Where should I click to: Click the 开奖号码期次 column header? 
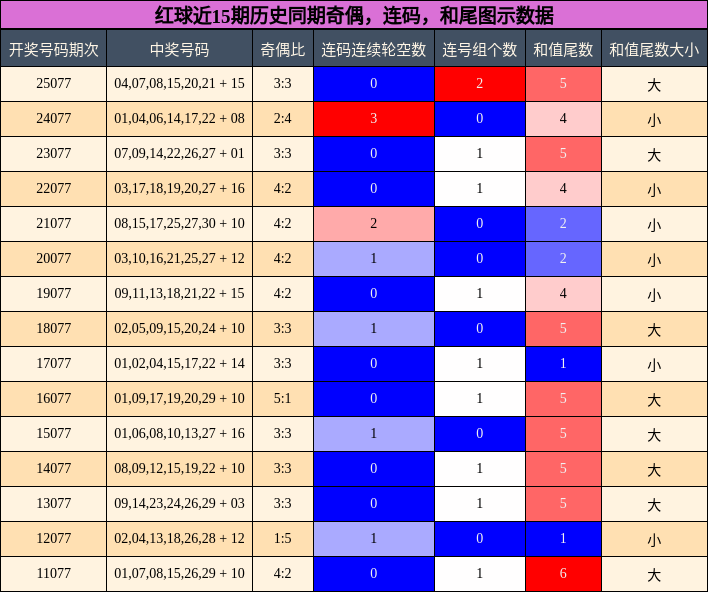tap(53, 49)
